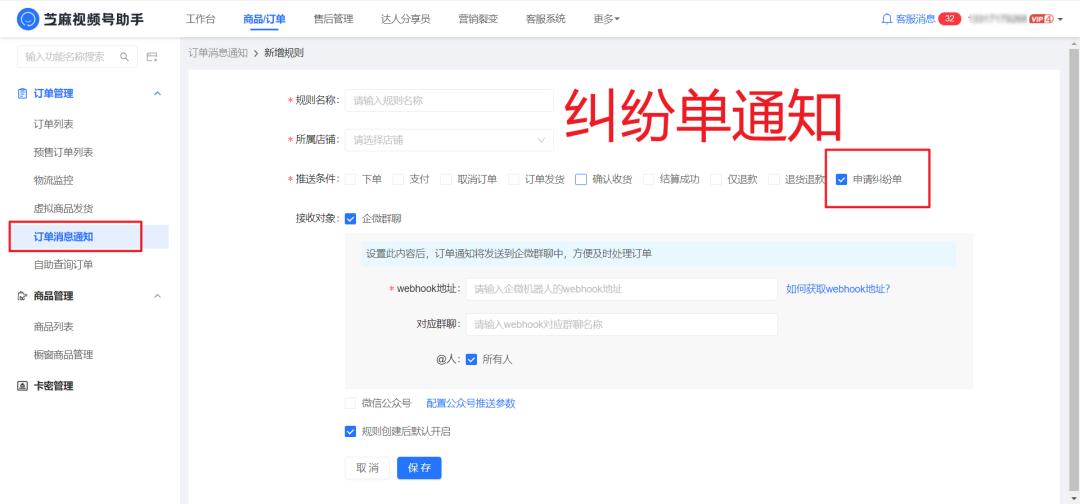Open the 工作台 tab
Screen dimensions: 1080x504
[200, 19]
